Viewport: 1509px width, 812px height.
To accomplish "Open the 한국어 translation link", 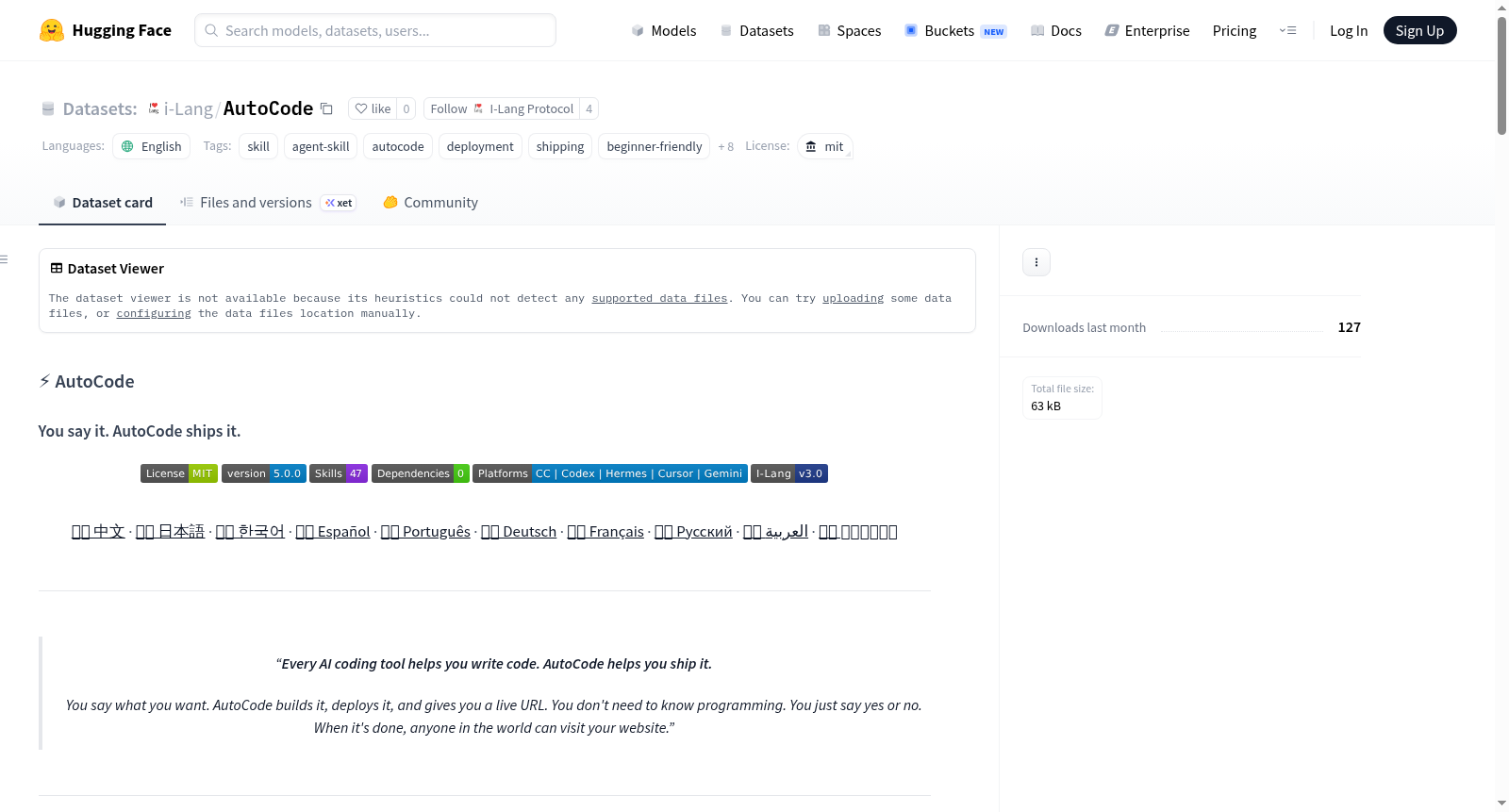I will [250, 532].
